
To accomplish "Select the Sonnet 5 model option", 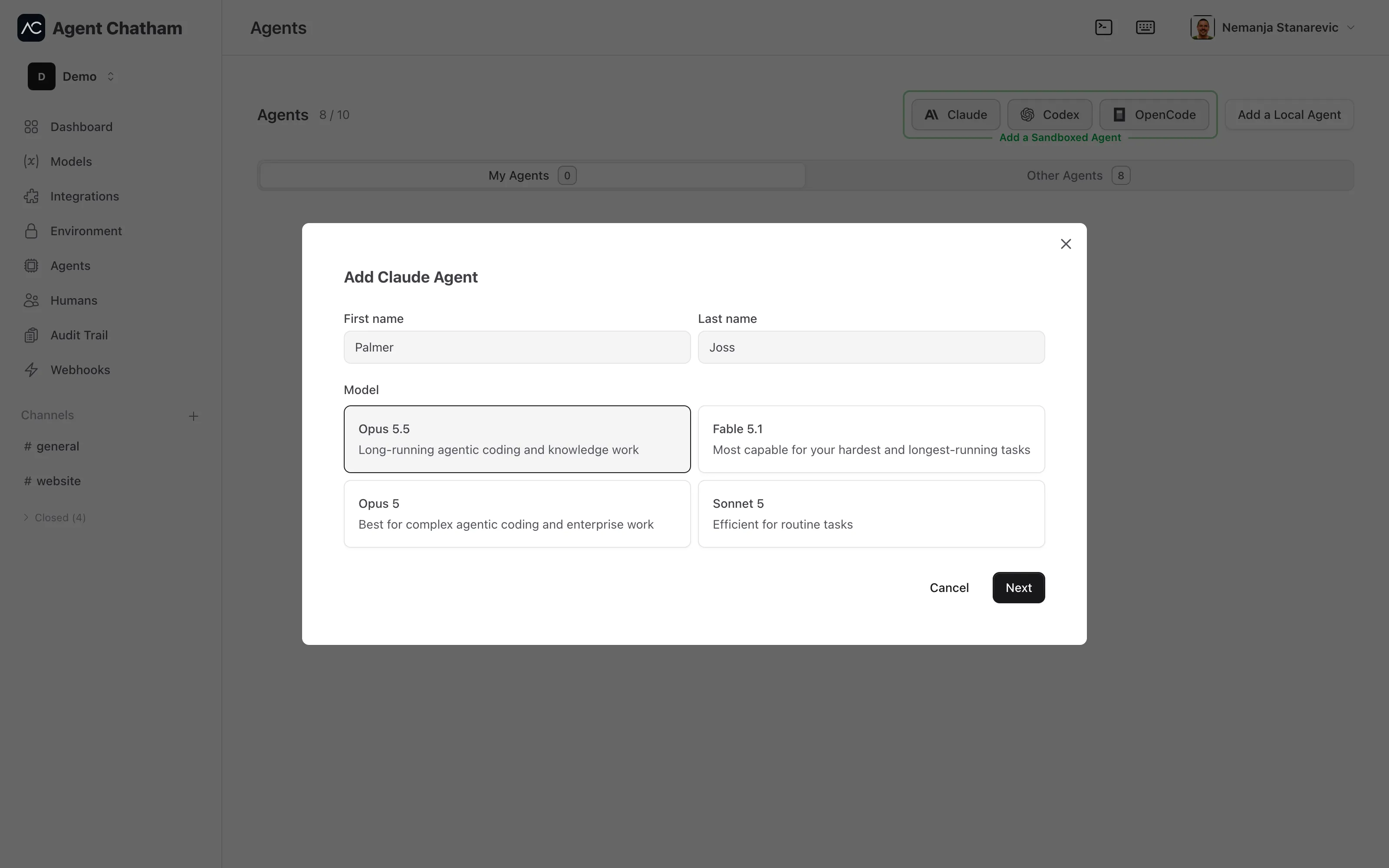I will click(x=871, y=514).
